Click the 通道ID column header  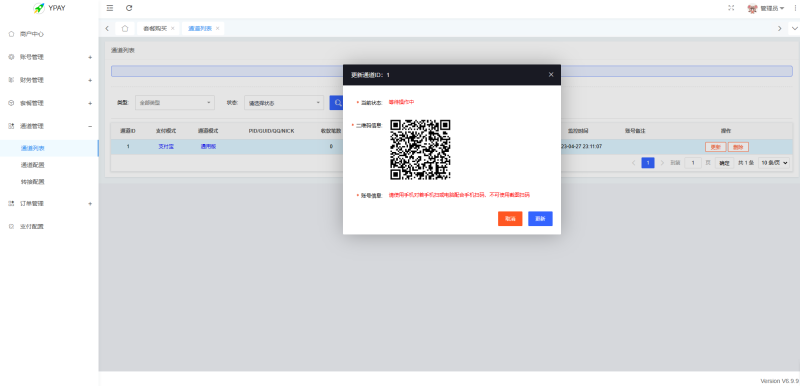pyautogui.click(x=128, y=131)
